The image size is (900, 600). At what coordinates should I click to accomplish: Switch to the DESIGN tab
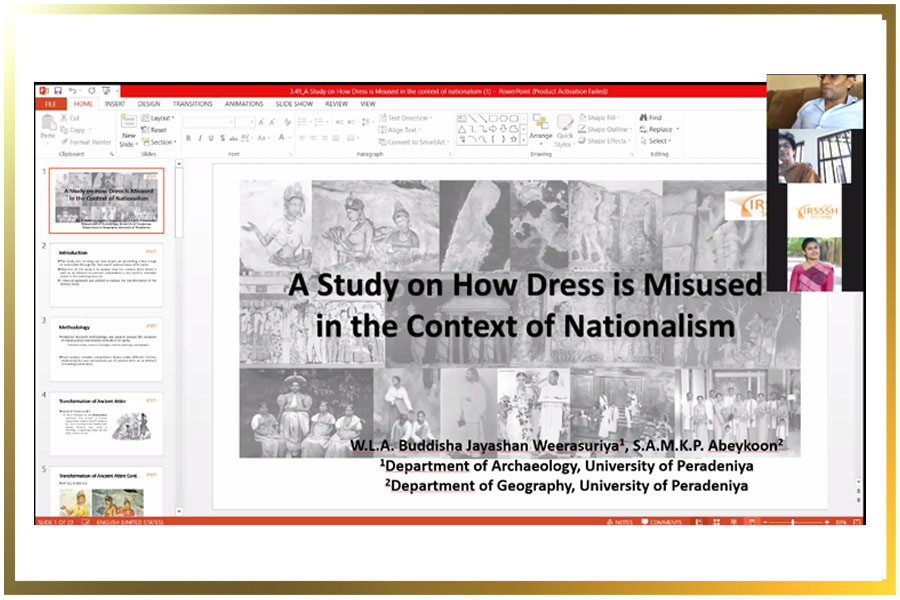tap(149, 104)
